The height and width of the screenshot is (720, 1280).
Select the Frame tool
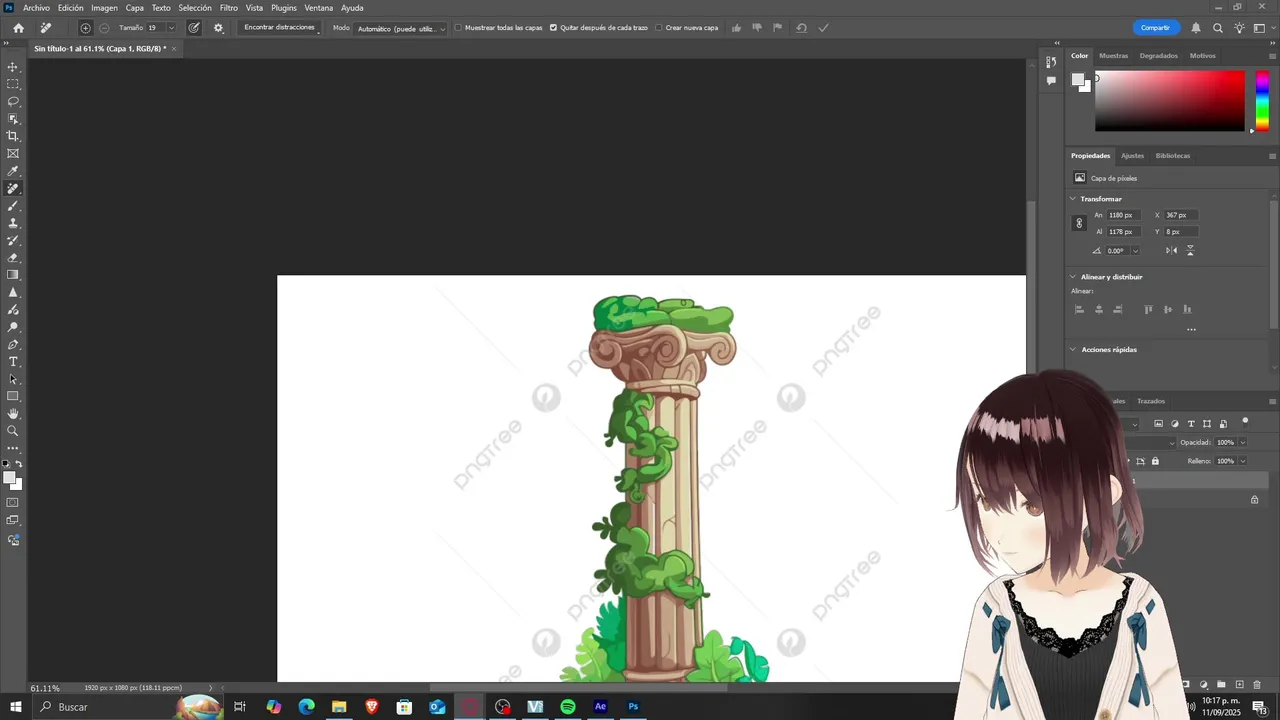[x=13, y=153]
